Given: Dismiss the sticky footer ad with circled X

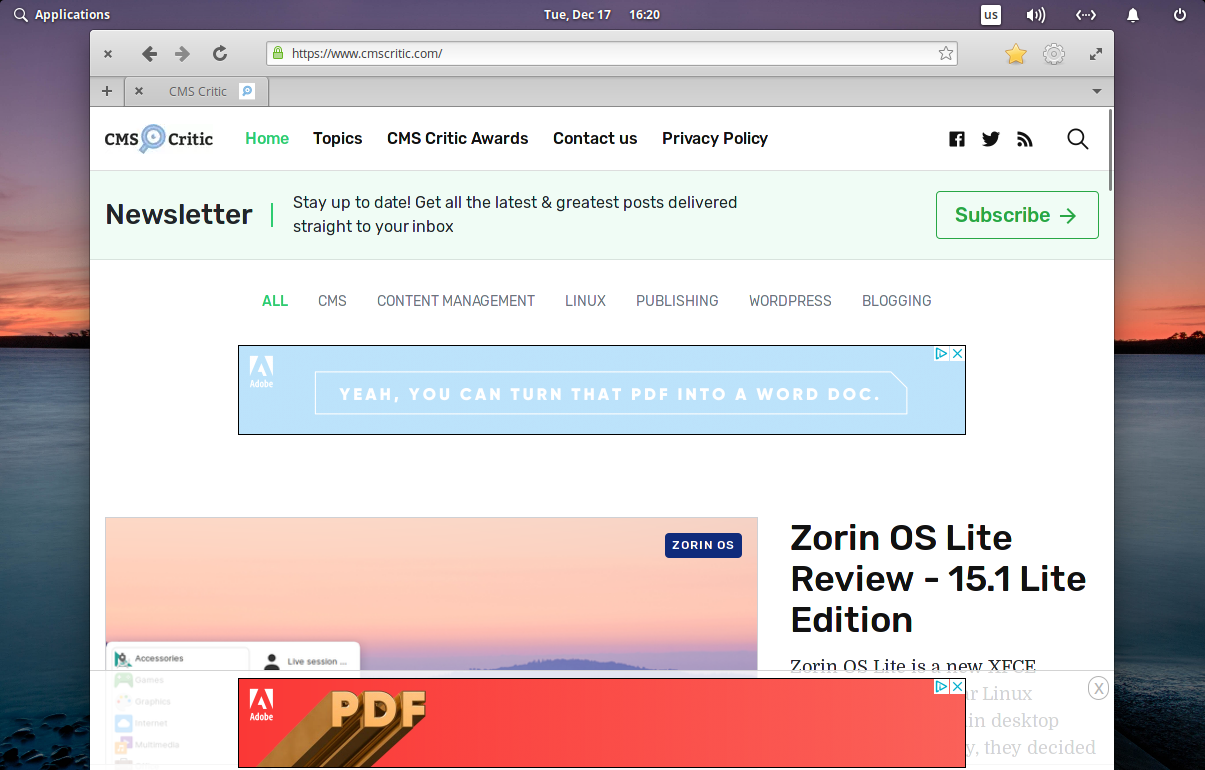Looking at the screenshot, I should 1098,688.
